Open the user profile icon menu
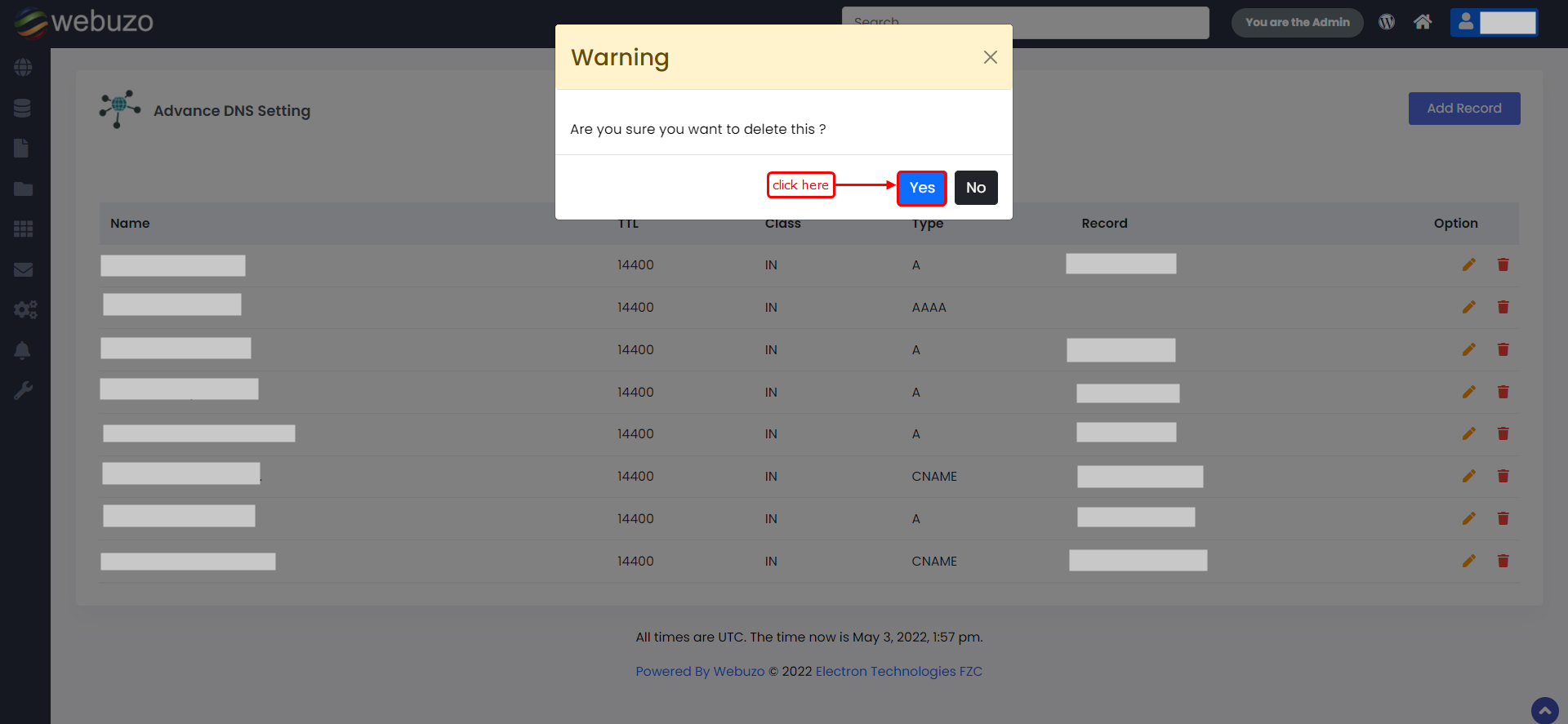Image resolution: width=1568 pixels, height=724 pixels. [1466, 22]
